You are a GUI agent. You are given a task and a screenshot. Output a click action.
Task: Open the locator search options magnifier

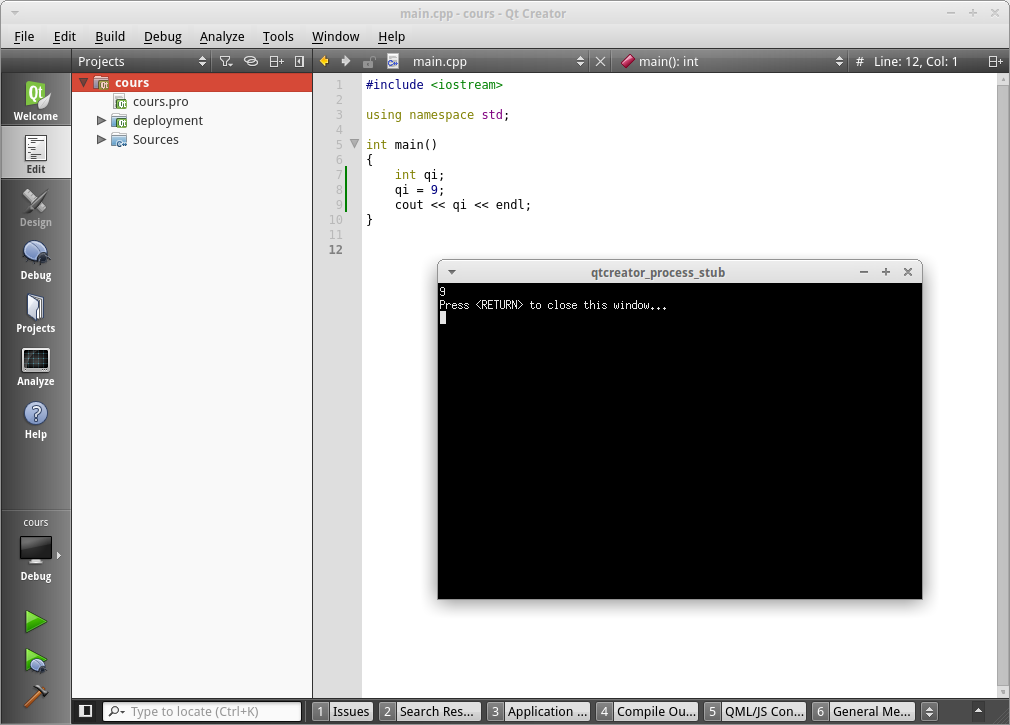(116, 711)
